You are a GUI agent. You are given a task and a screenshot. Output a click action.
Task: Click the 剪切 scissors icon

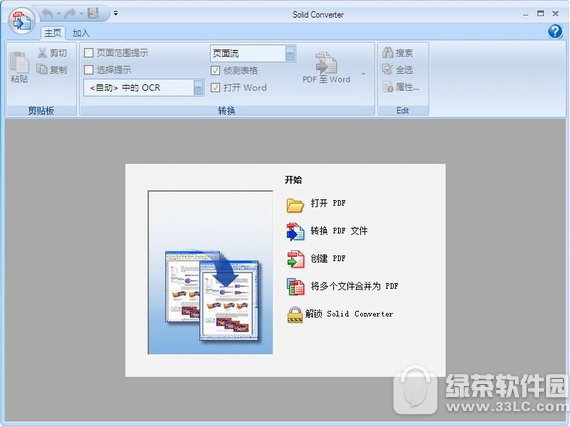coord(42,53)
